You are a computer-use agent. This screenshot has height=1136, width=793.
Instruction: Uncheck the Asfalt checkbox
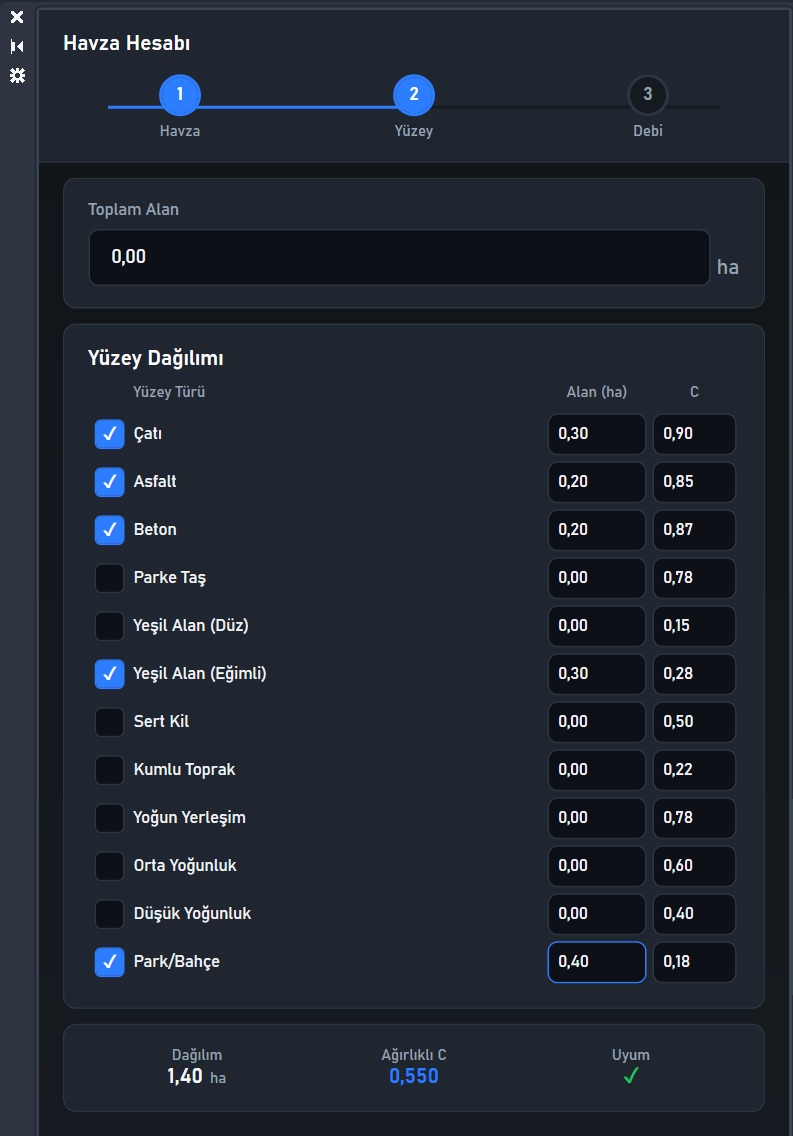109,482
